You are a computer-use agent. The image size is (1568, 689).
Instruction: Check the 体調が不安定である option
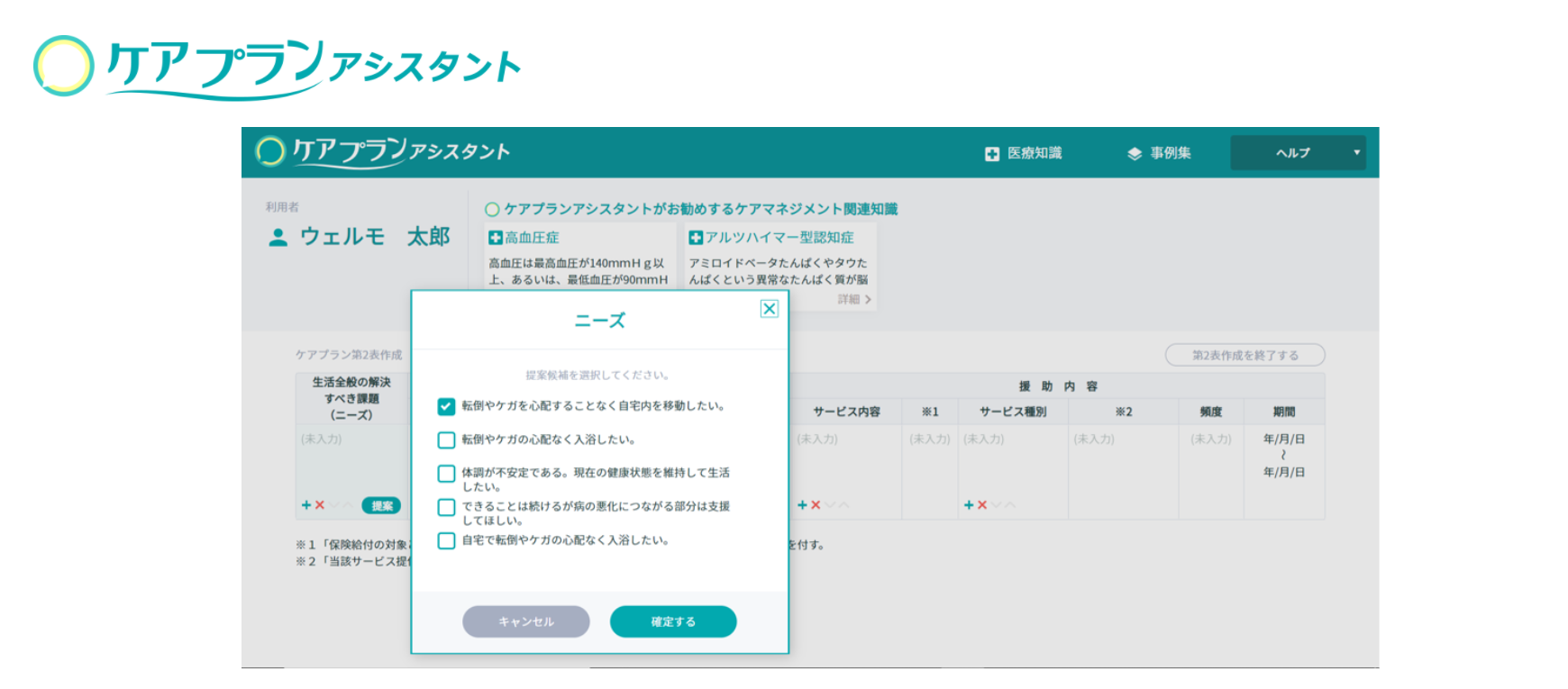tap(446, 474)
